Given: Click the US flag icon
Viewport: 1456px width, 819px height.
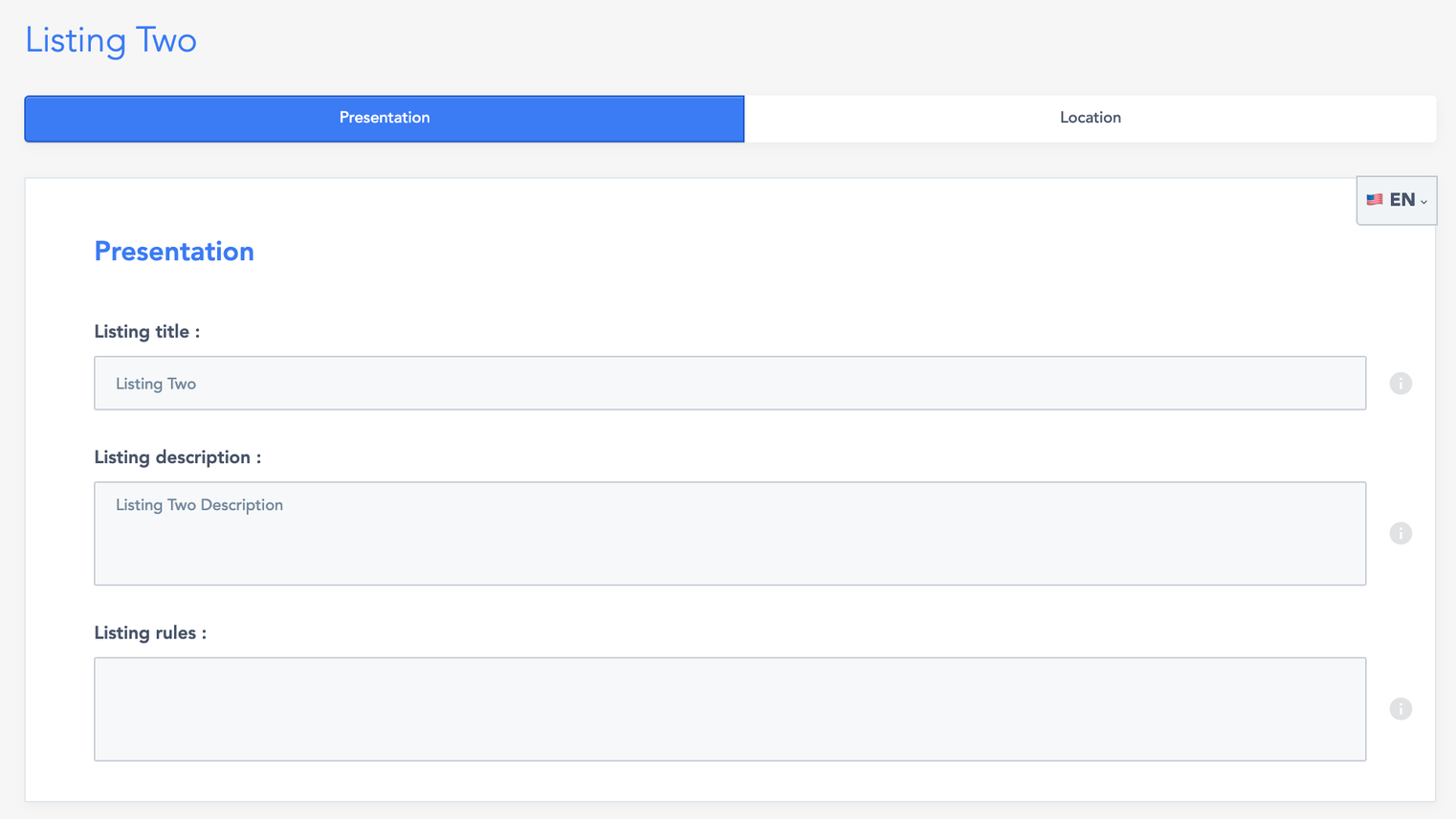Looking at the screenshot, I should (1375, 200).
